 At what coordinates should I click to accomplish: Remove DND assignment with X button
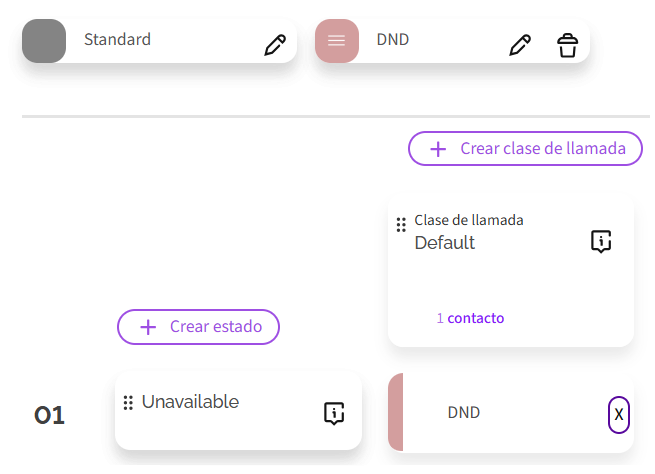pyautogui.click(x=619, y=414)
